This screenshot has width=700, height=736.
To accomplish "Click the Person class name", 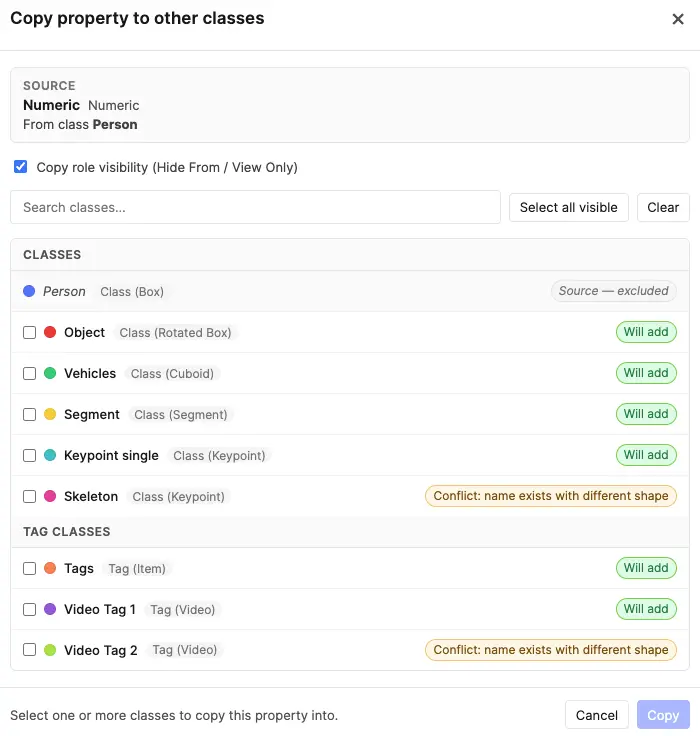I will click(x=64, y=291).
